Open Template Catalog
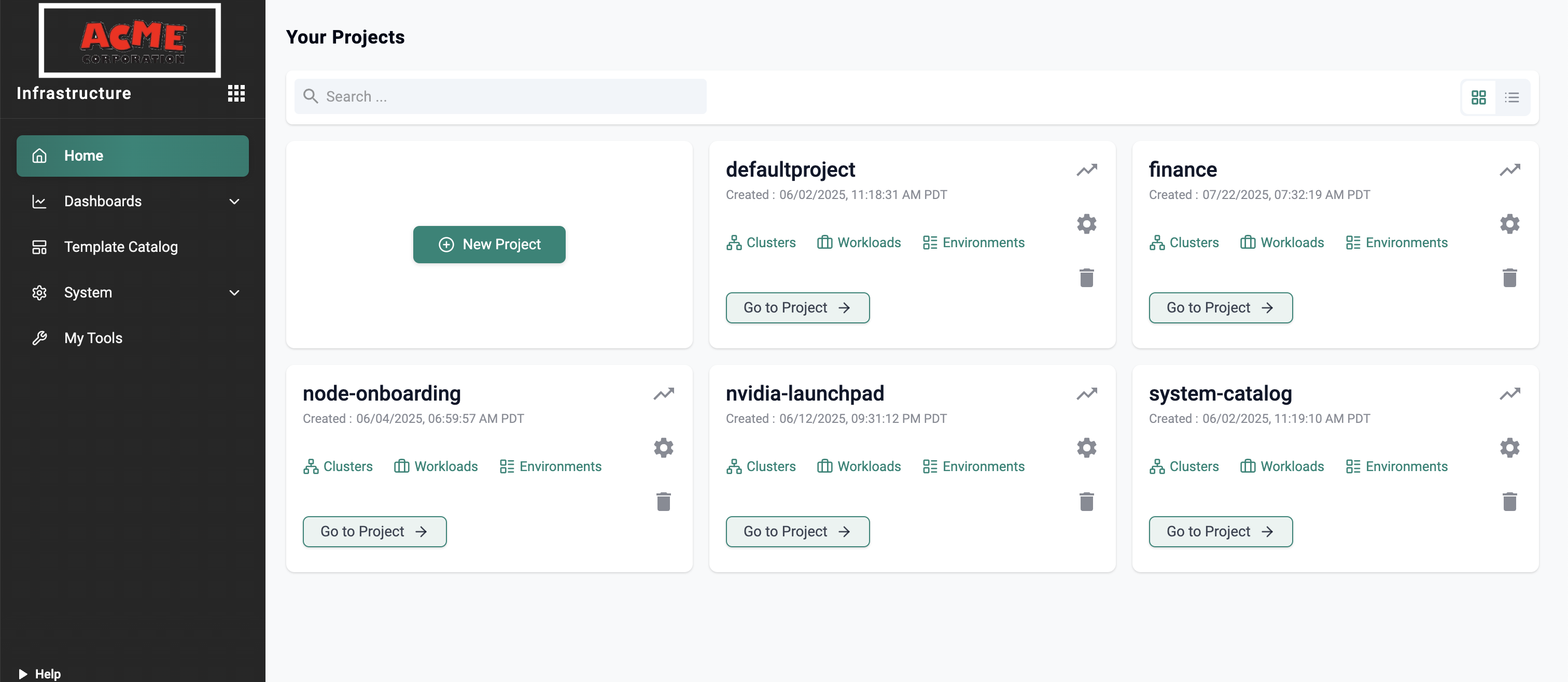The height and width of the screenshot is (682, 1568). [132, 247]
